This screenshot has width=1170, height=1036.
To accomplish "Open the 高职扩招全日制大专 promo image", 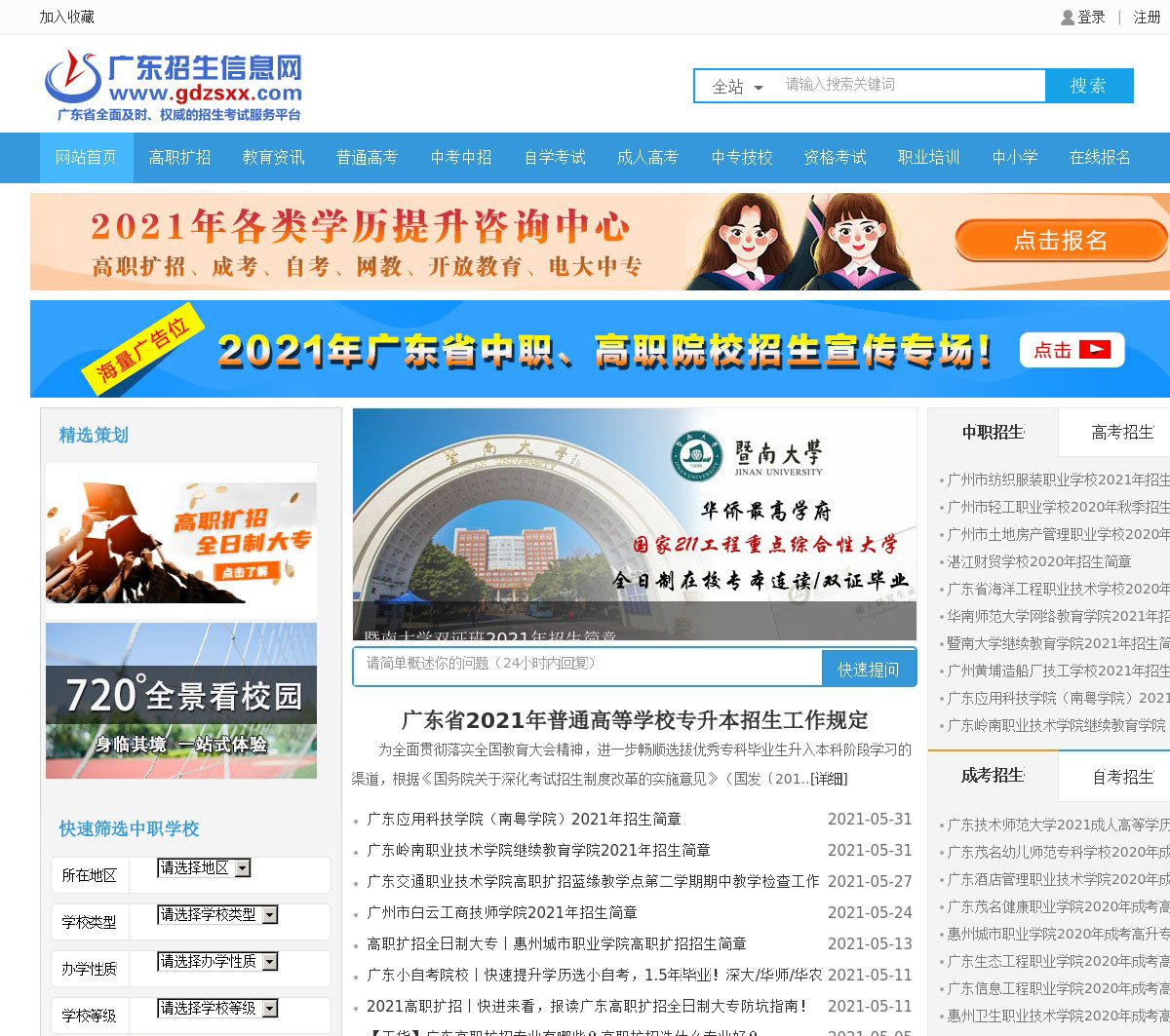I will tap(181, 541).
